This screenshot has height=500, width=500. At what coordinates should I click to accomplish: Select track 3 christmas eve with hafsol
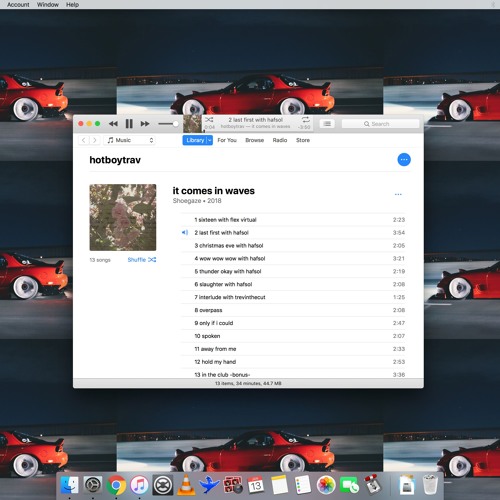293,246
